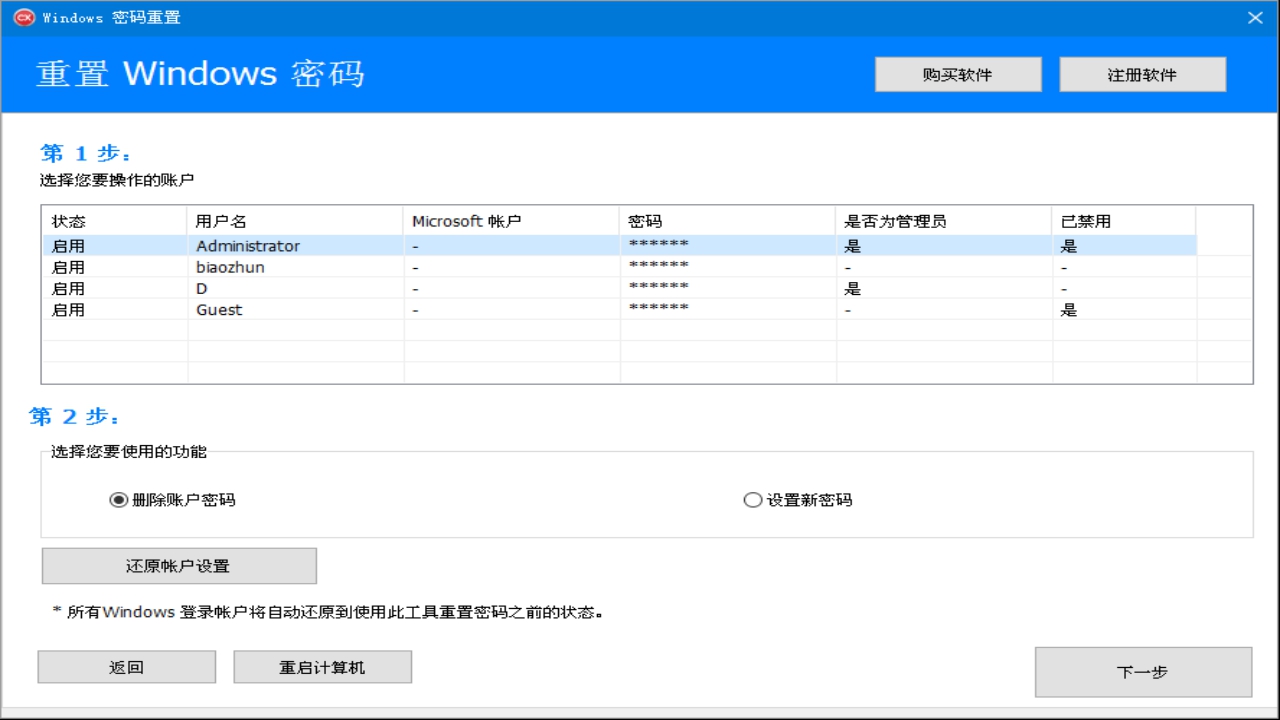
Task: Click the Administrator password asterisks cell
Action: tap(657, 245)
